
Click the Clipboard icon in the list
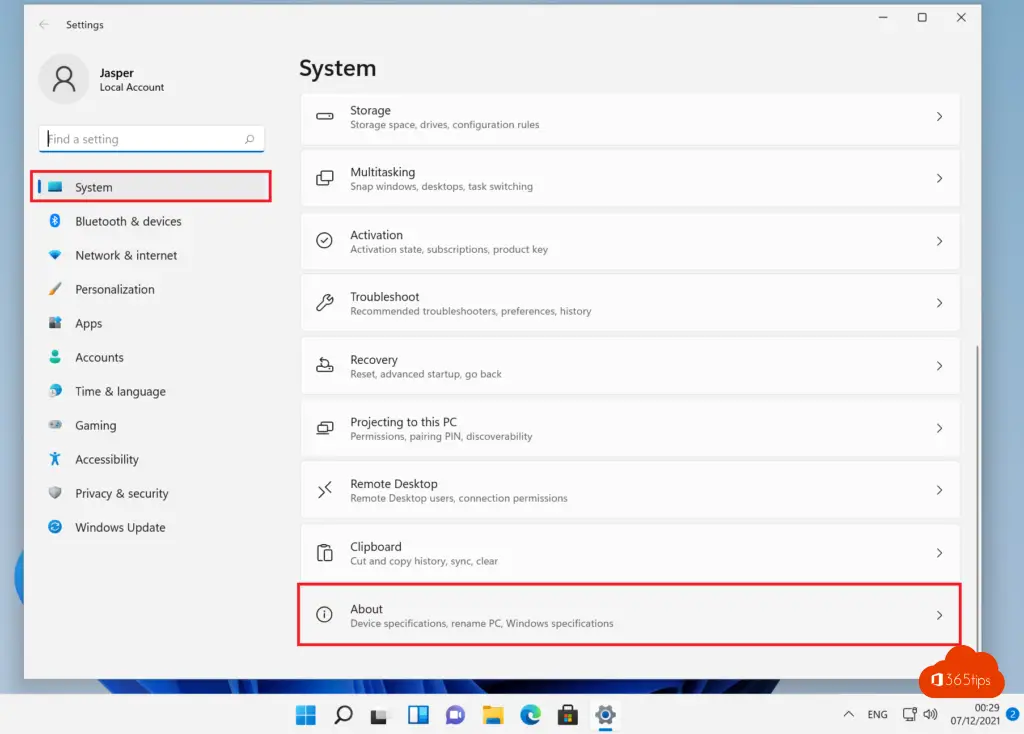(x=324, y=553)
